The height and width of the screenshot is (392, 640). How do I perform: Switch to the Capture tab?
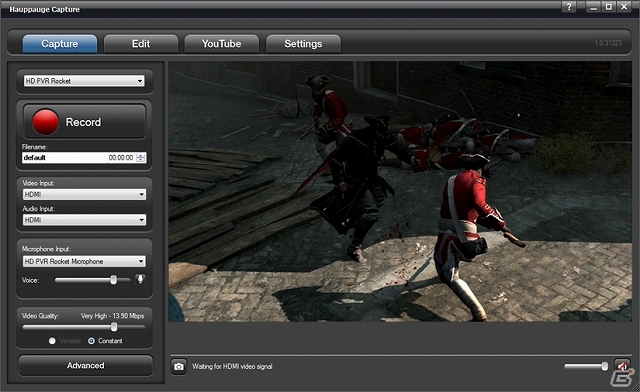click(60, 44)
